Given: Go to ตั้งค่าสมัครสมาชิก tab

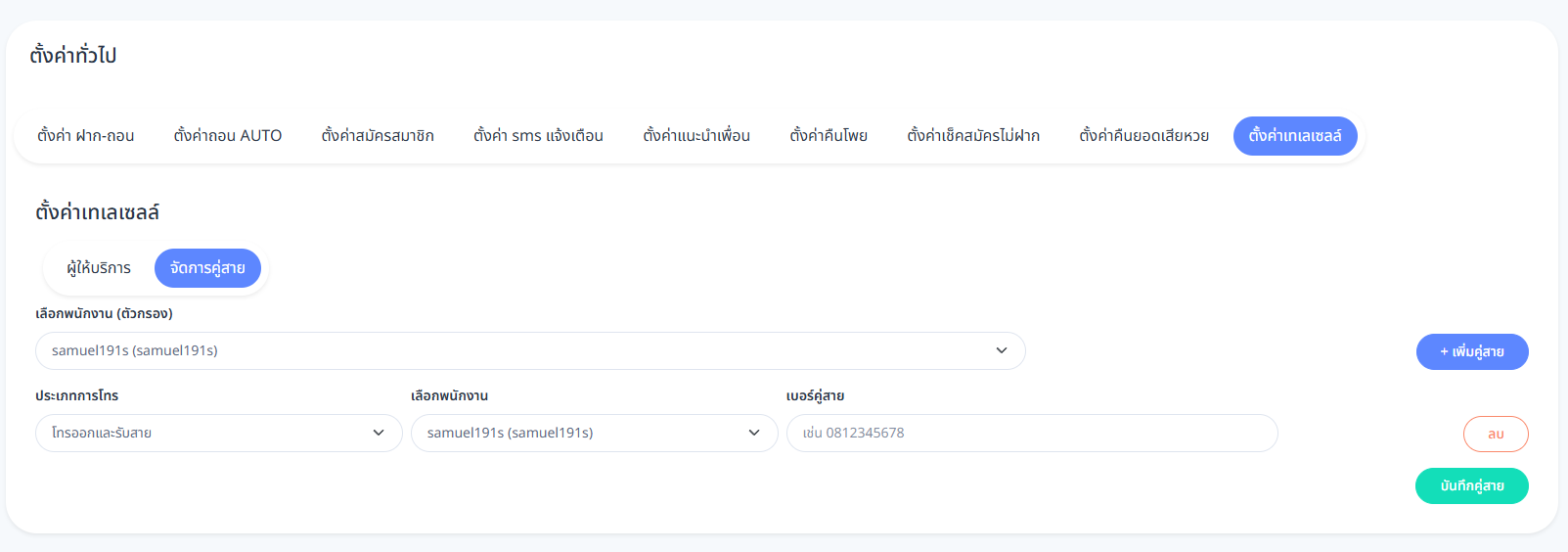Looking at the screenshot, I should point(378,136).
